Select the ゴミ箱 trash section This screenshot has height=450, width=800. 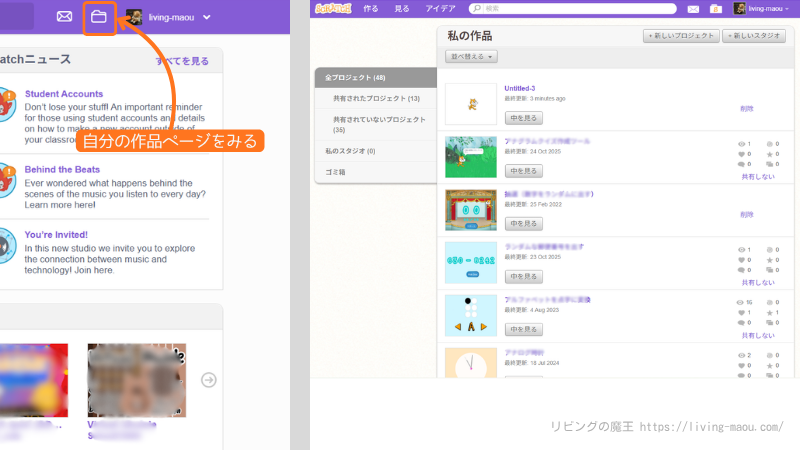tap(338, 172)
